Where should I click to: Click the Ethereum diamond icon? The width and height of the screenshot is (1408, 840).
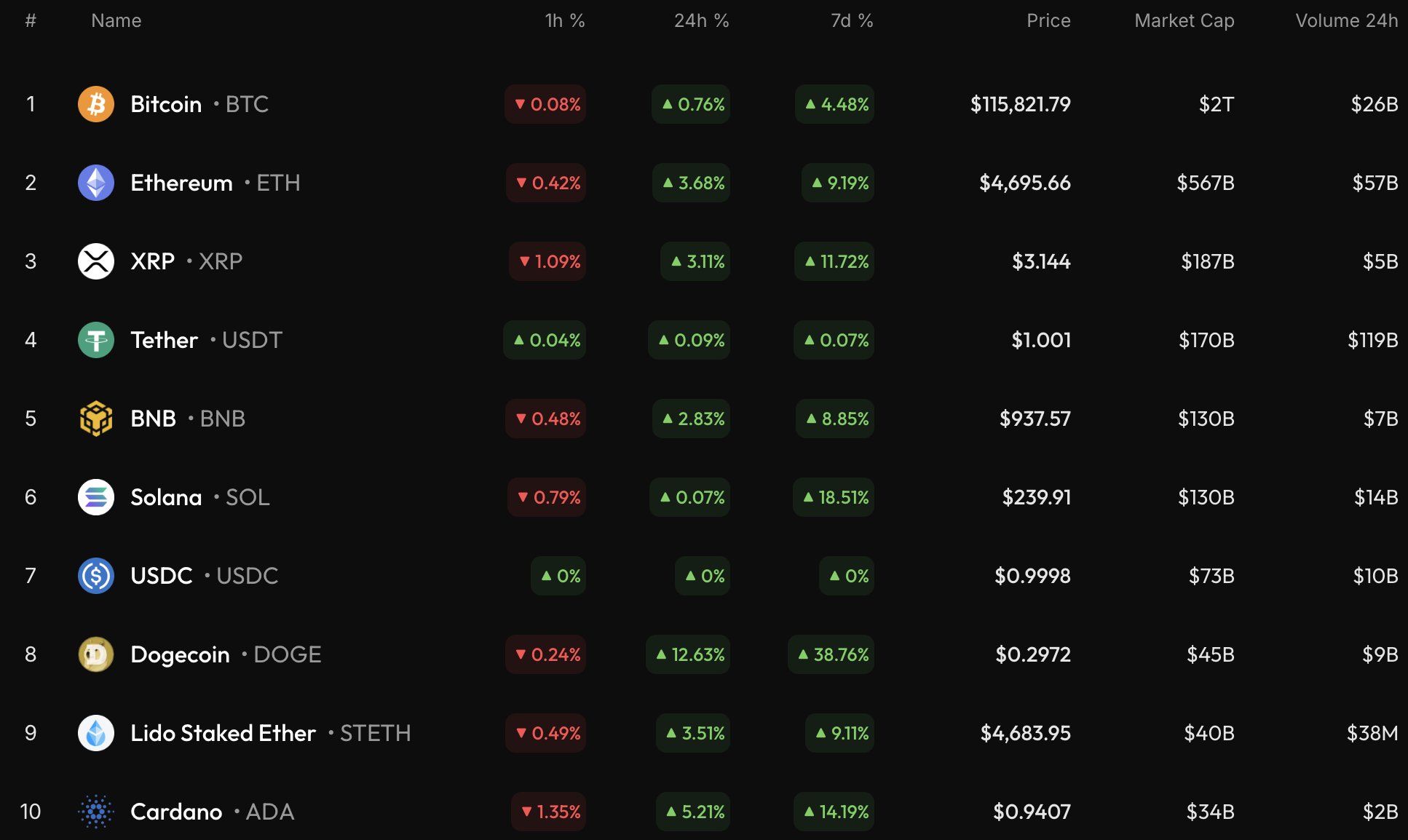pyautogui.click(x=96, y=183)
